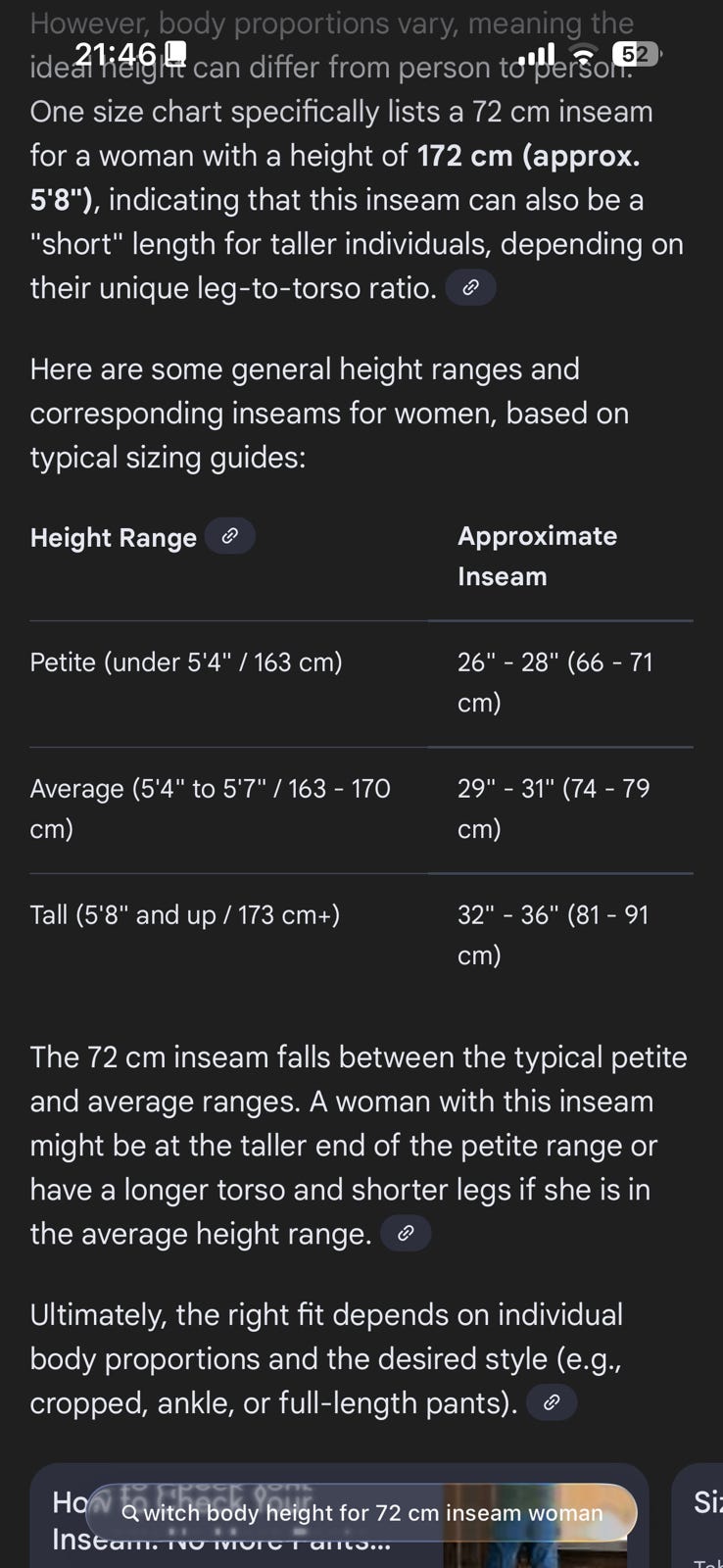Image resolution: width=723 pixels, height=1568 pixels.
Task: Tap the Approximate Inseam column header
Action: (537, 556)
